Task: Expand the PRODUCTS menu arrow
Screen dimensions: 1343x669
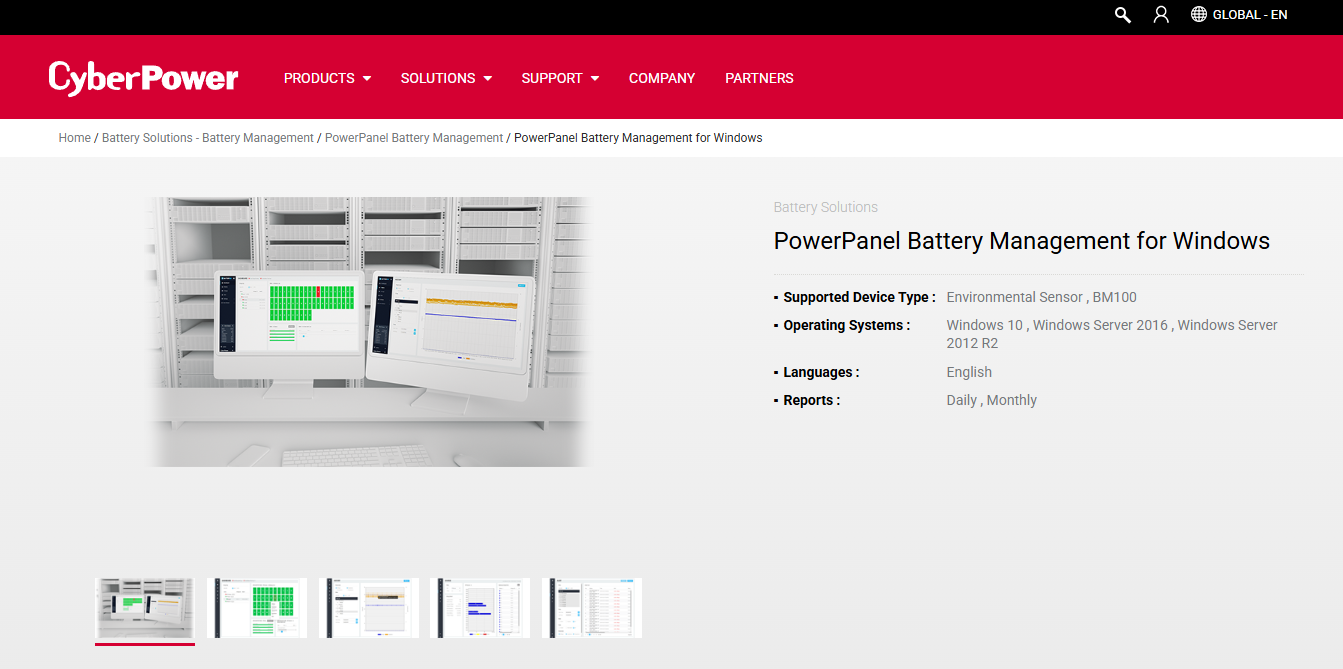Action: [367, 78]
